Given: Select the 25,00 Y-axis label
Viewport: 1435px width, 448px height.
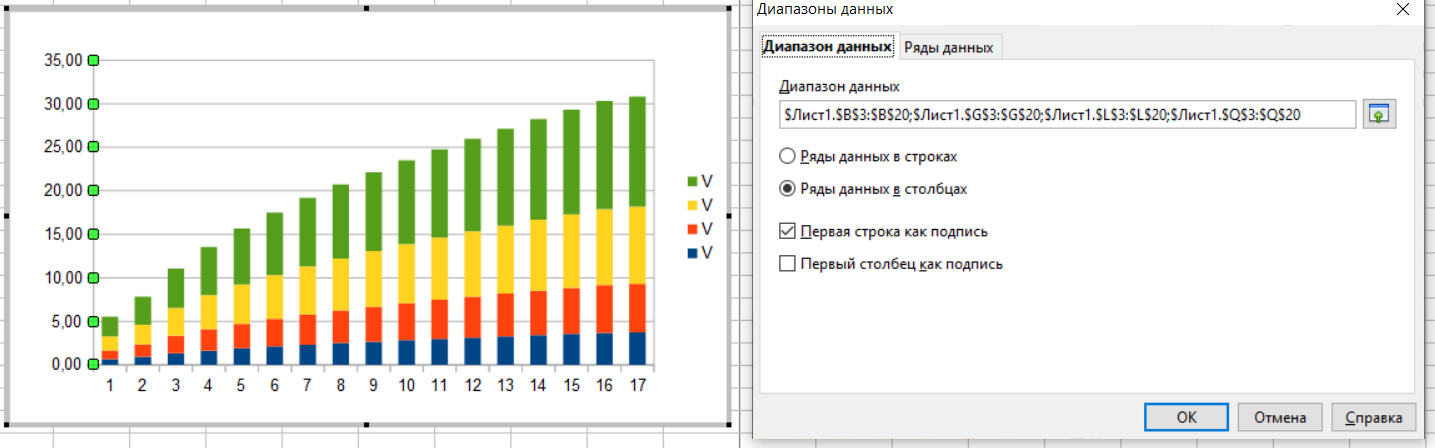Looking at the screenshot, I should pyautogui.click(x=63, y=148).
